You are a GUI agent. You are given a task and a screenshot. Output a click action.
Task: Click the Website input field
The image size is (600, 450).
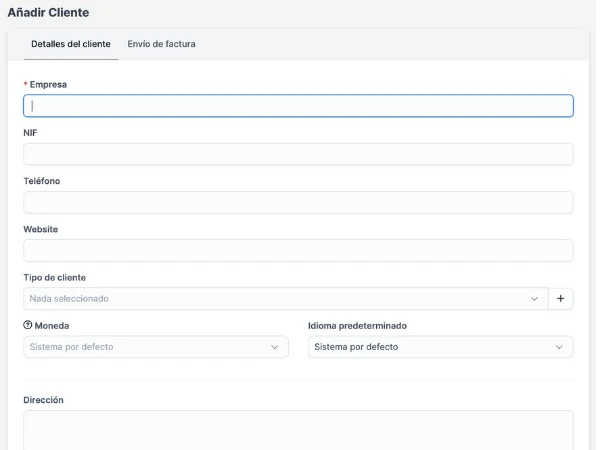tap(298, 250)
